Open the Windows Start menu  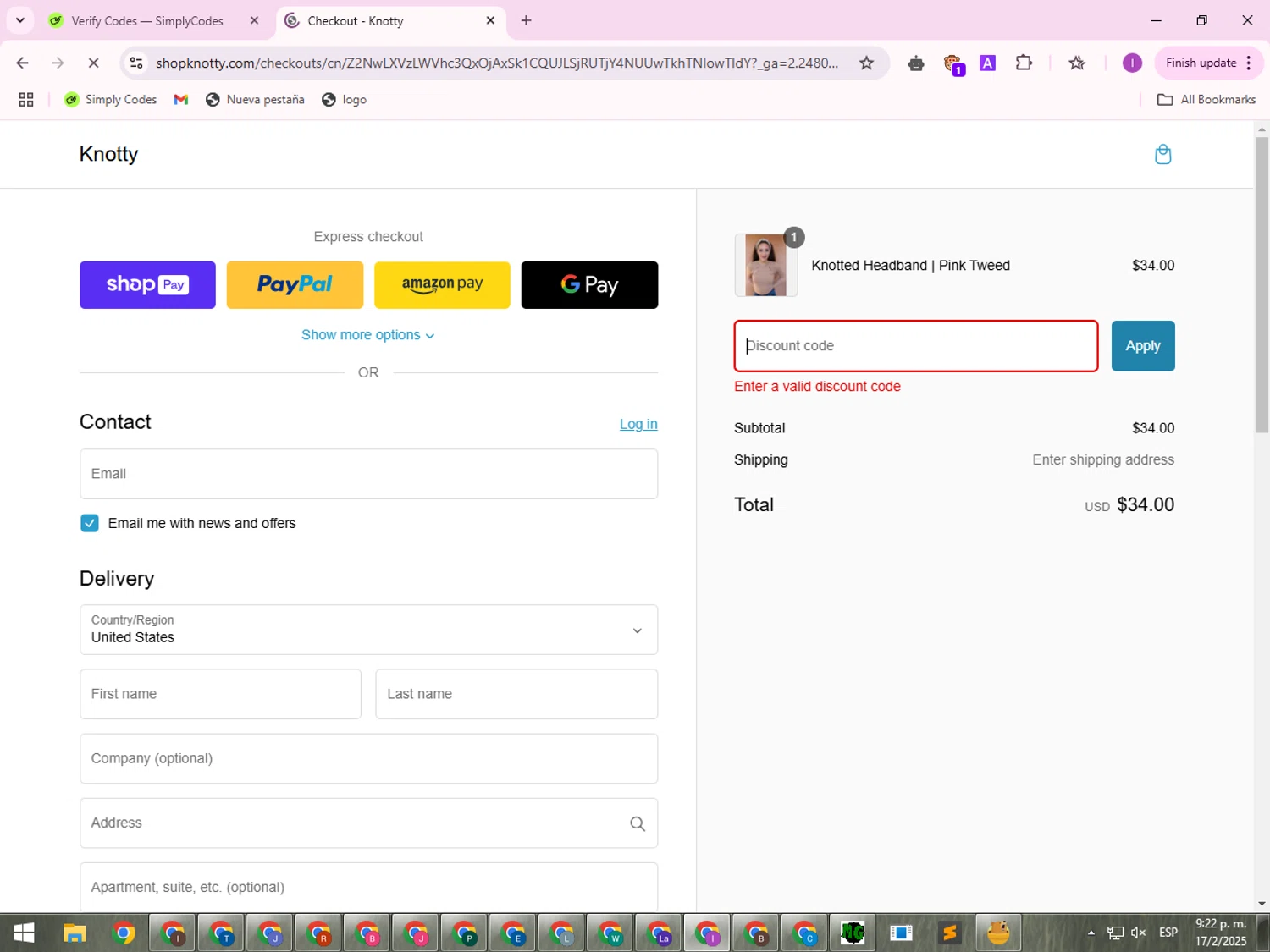pos(24,933)
